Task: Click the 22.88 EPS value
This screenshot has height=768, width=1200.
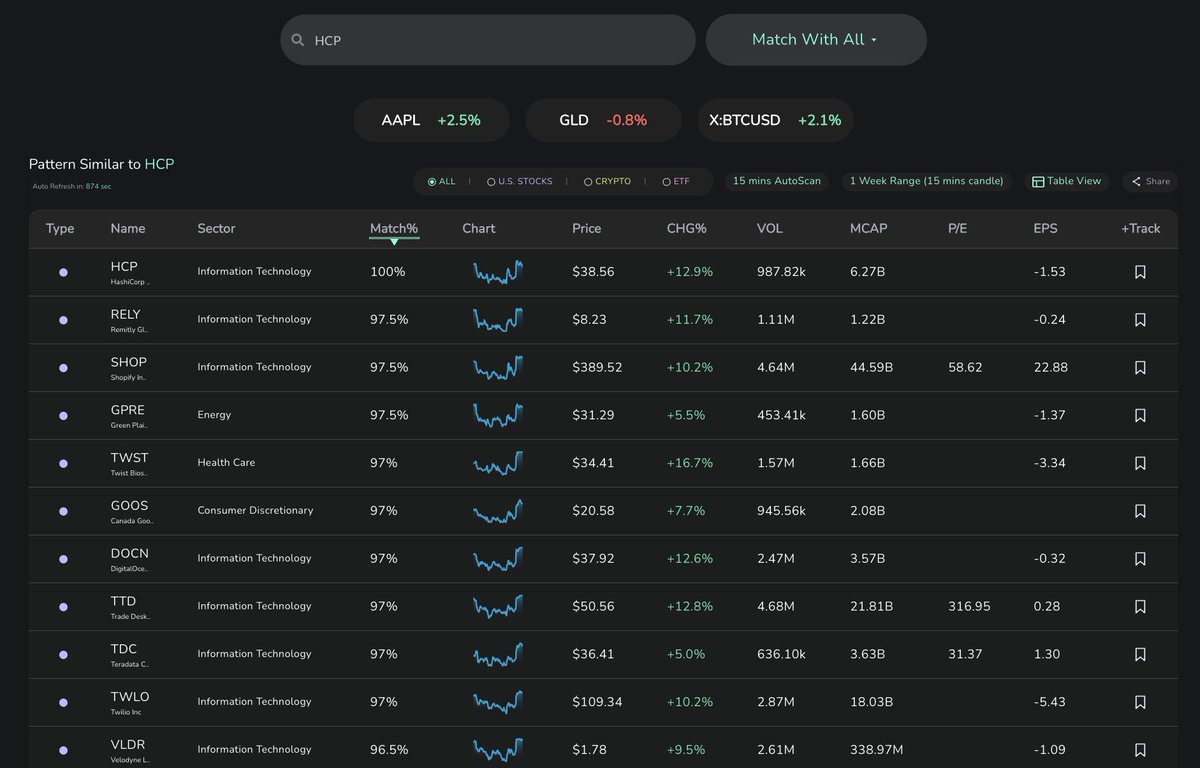Action: pos(1050,368)
